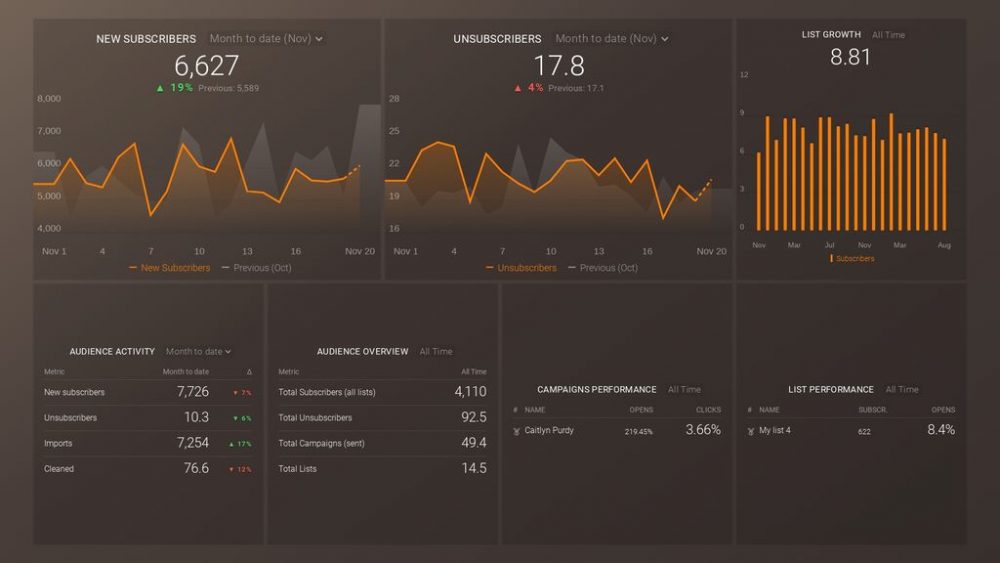The width and height of the screenshot is (1000, 563).
Task: Open Unsubscribers Month to date dropdown
Action: click(612, 39)
